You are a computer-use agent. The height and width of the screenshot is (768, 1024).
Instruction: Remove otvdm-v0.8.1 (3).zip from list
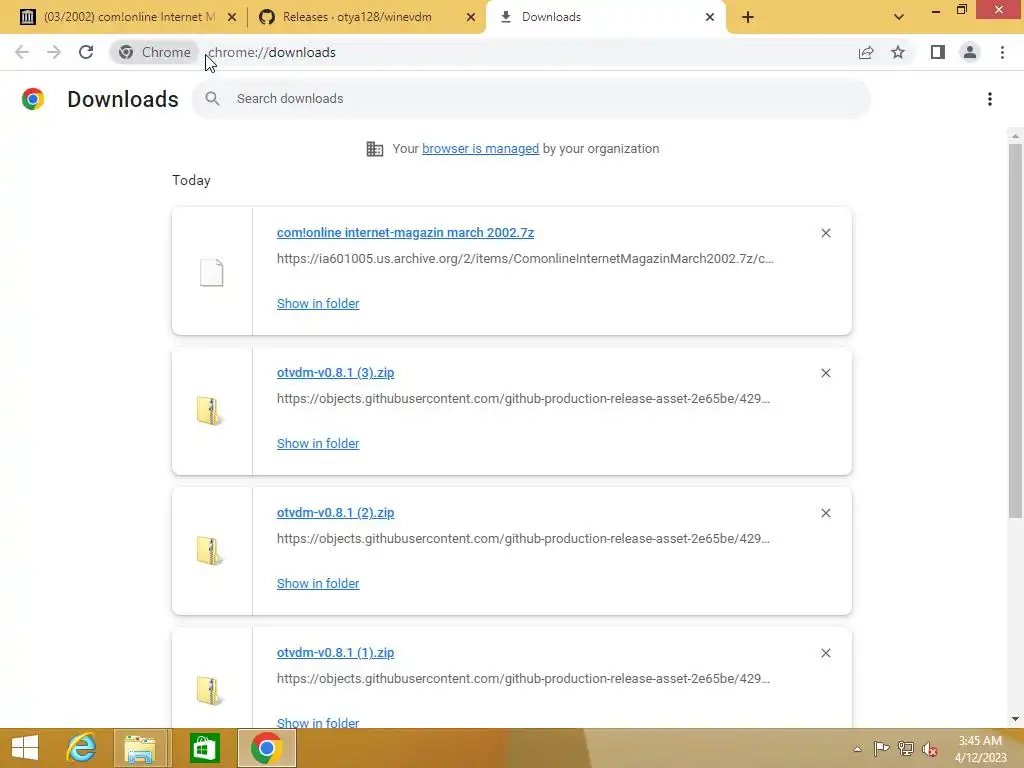[825, 373]
